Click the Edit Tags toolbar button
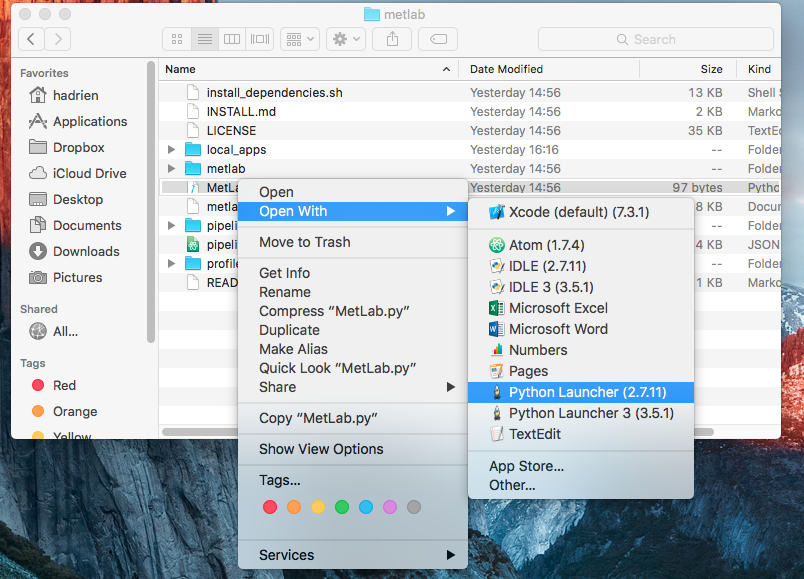Viewport: 804px width, 579px height. click(438, 39)
